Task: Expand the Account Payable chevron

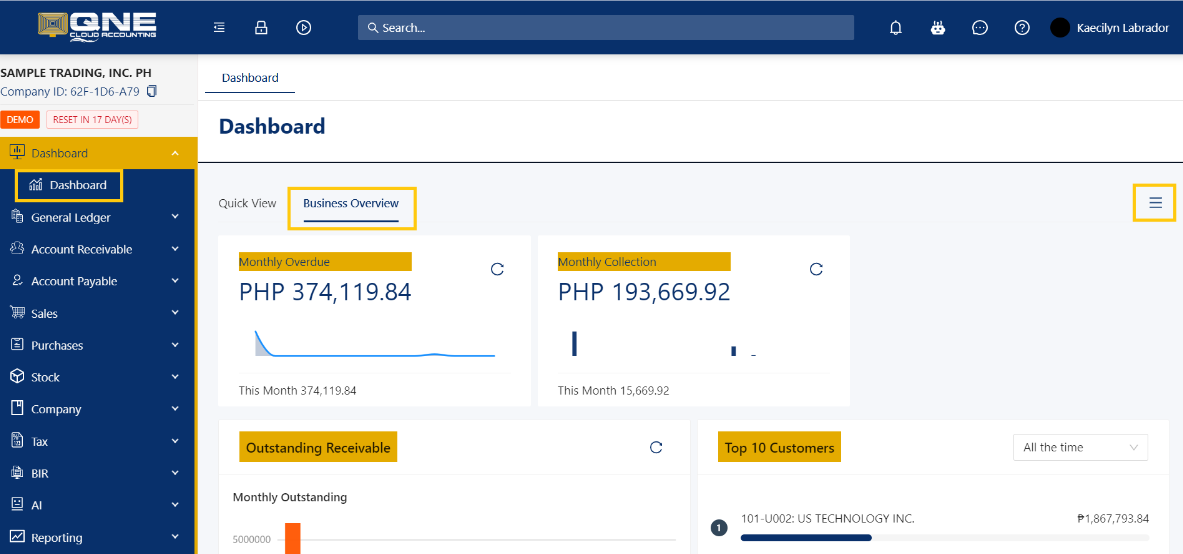Action: click(175, 281)
